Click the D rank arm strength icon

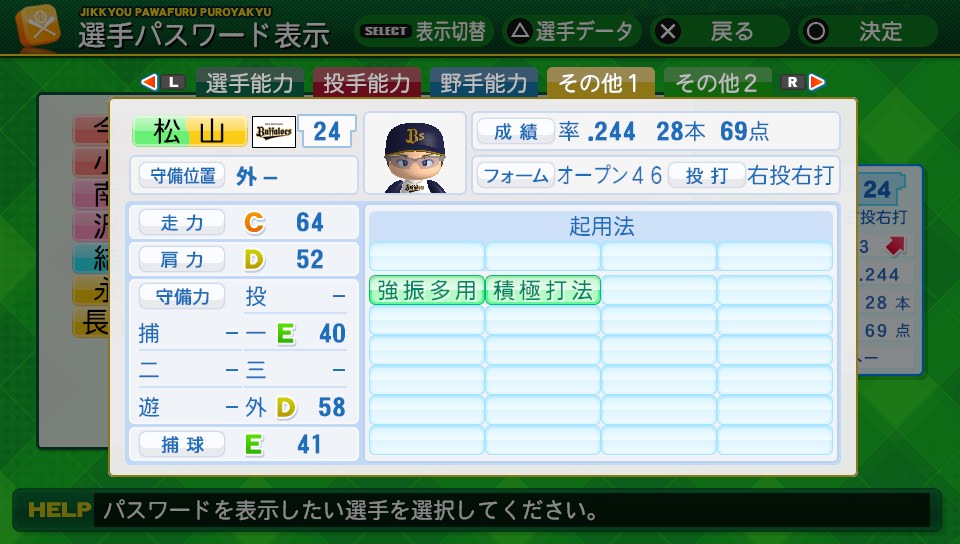(x=254, y=260)
